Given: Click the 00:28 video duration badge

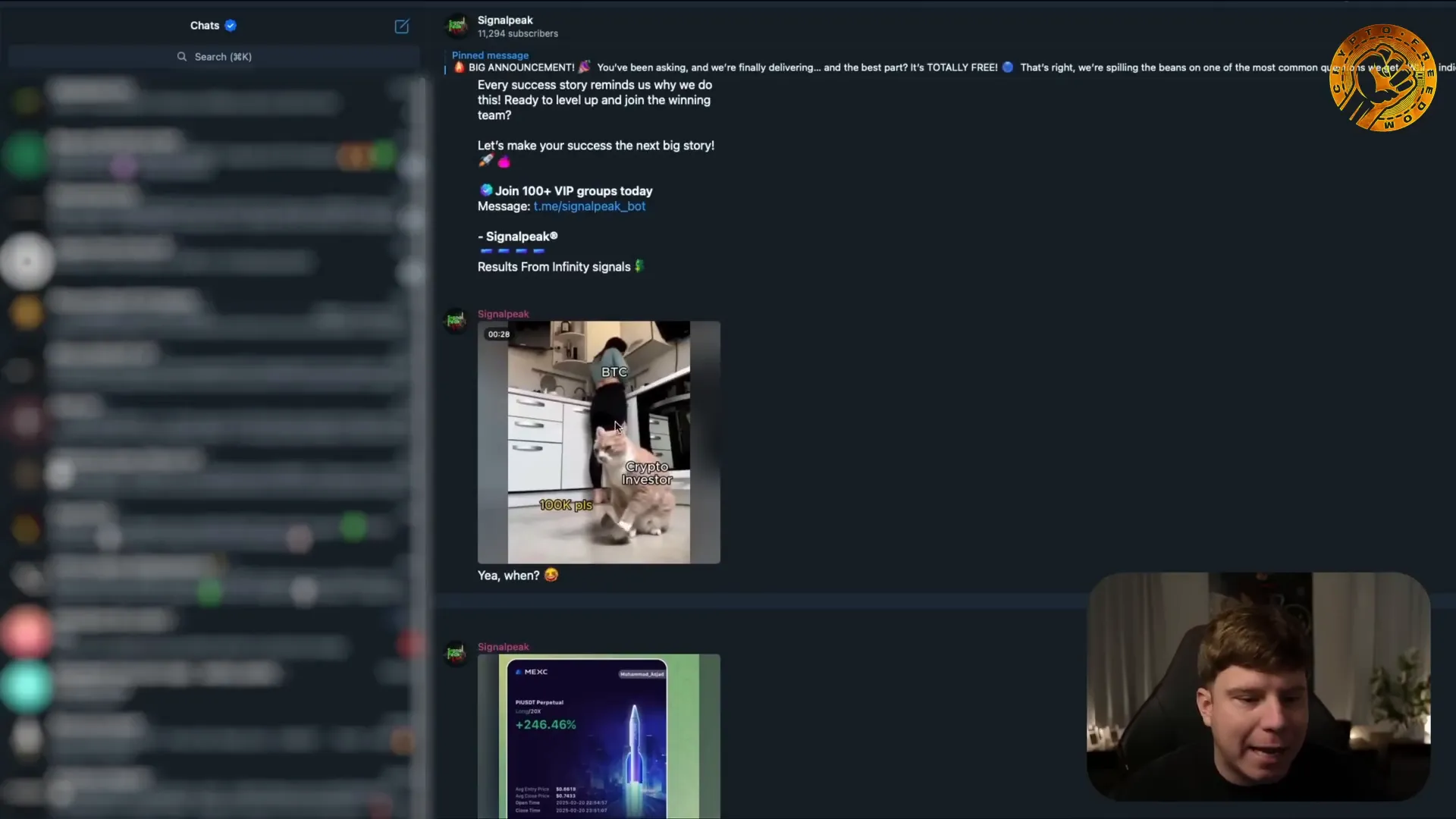Looking at the screenshot, I should [x=499, y=334].
